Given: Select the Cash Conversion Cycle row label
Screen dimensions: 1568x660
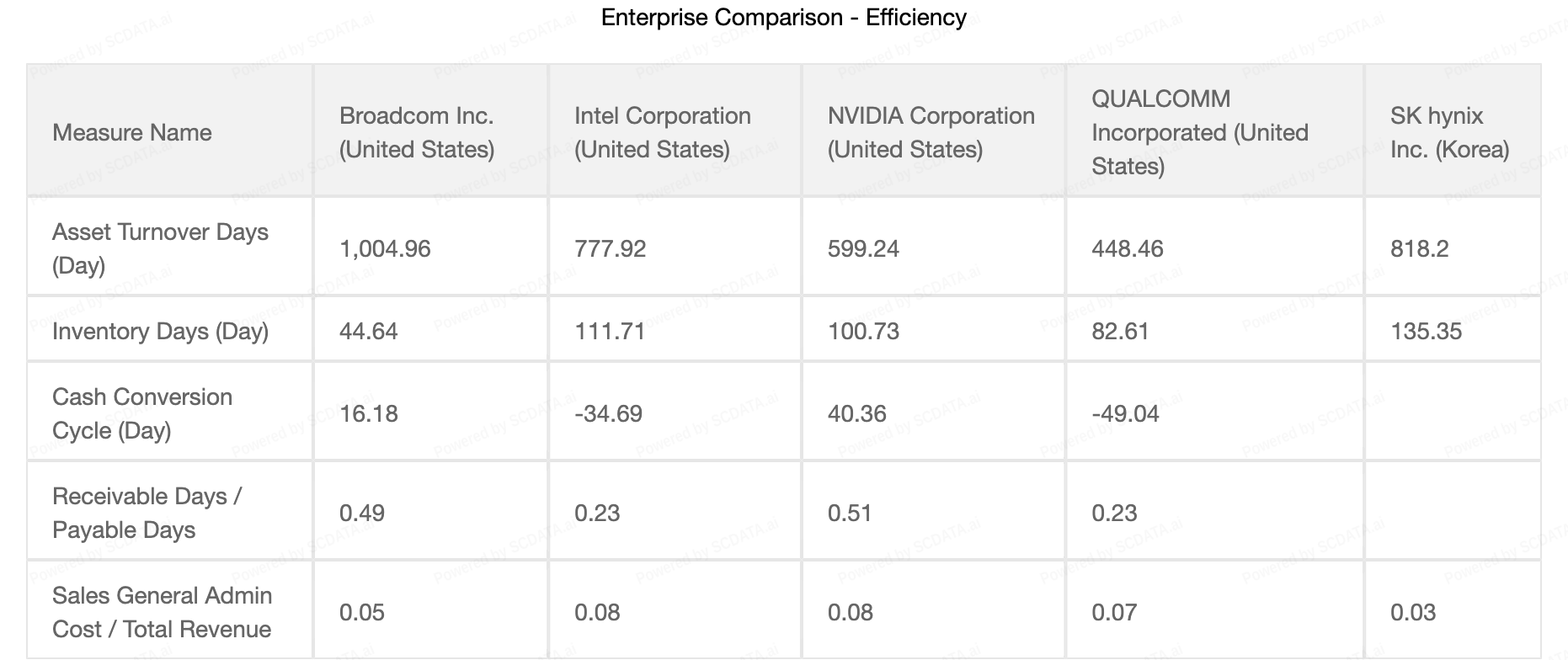Looking at the screenshot, I should [x=141, y=413].
